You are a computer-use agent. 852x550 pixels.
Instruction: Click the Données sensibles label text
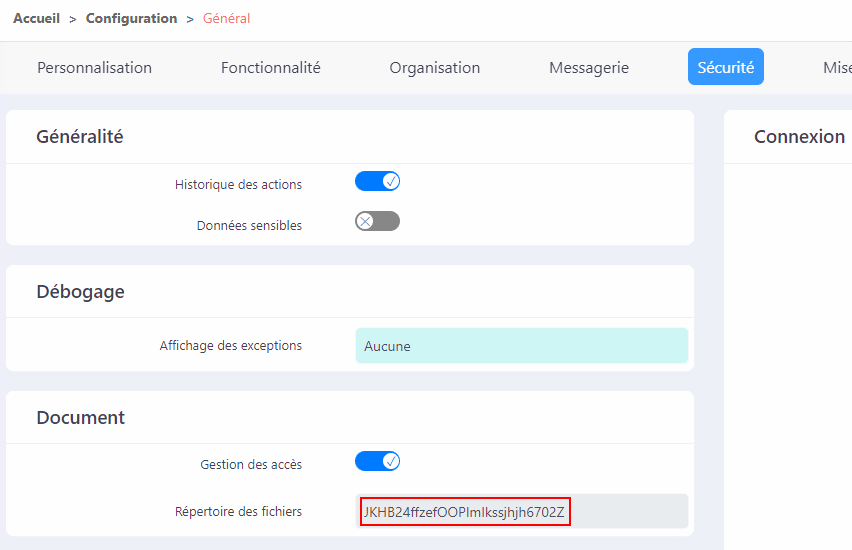tap(249, 226)
